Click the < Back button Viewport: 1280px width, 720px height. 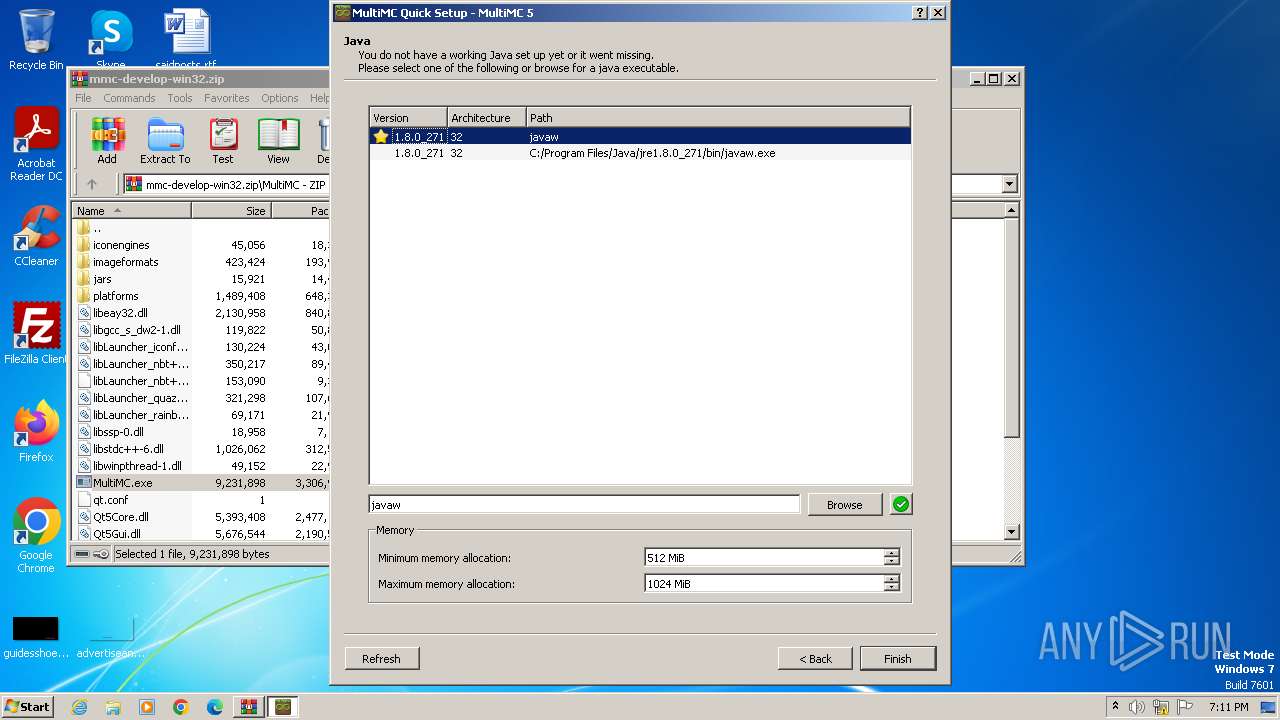coord(815,659)
